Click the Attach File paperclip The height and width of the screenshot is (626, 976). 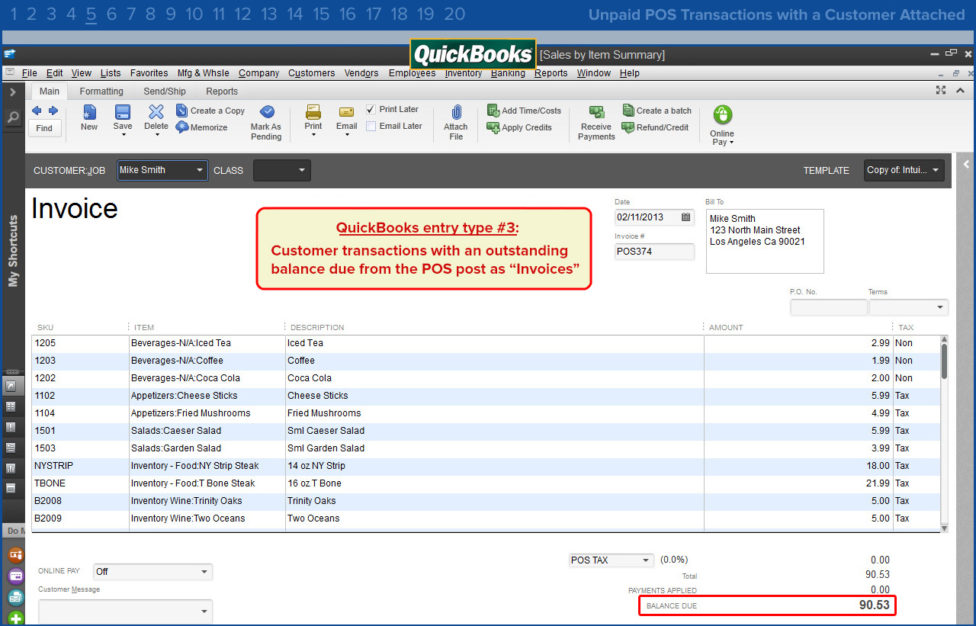pyautogui.click(x=456, y=112)
